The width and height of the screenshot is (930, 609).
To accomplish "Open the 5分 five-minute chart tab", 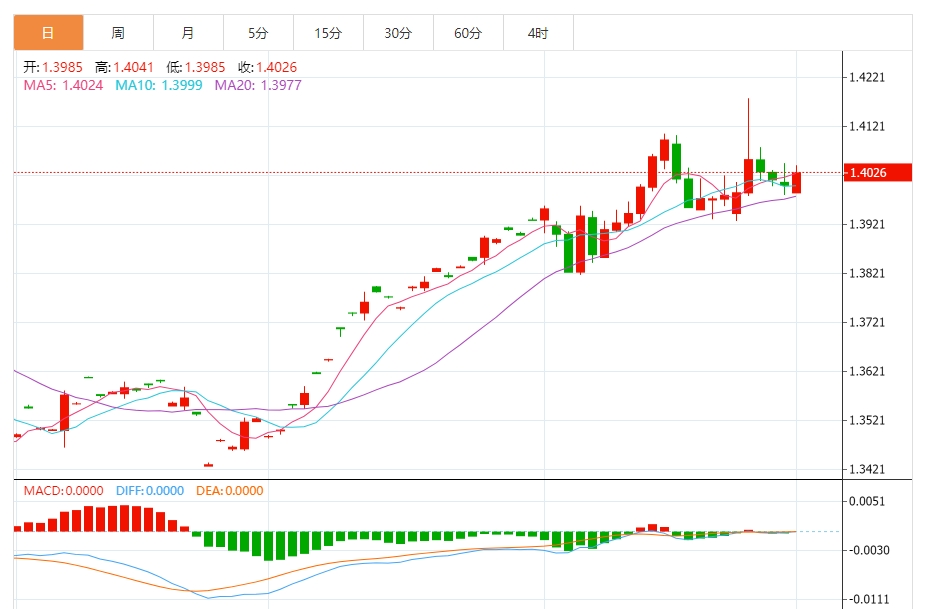I will [259, 33].
